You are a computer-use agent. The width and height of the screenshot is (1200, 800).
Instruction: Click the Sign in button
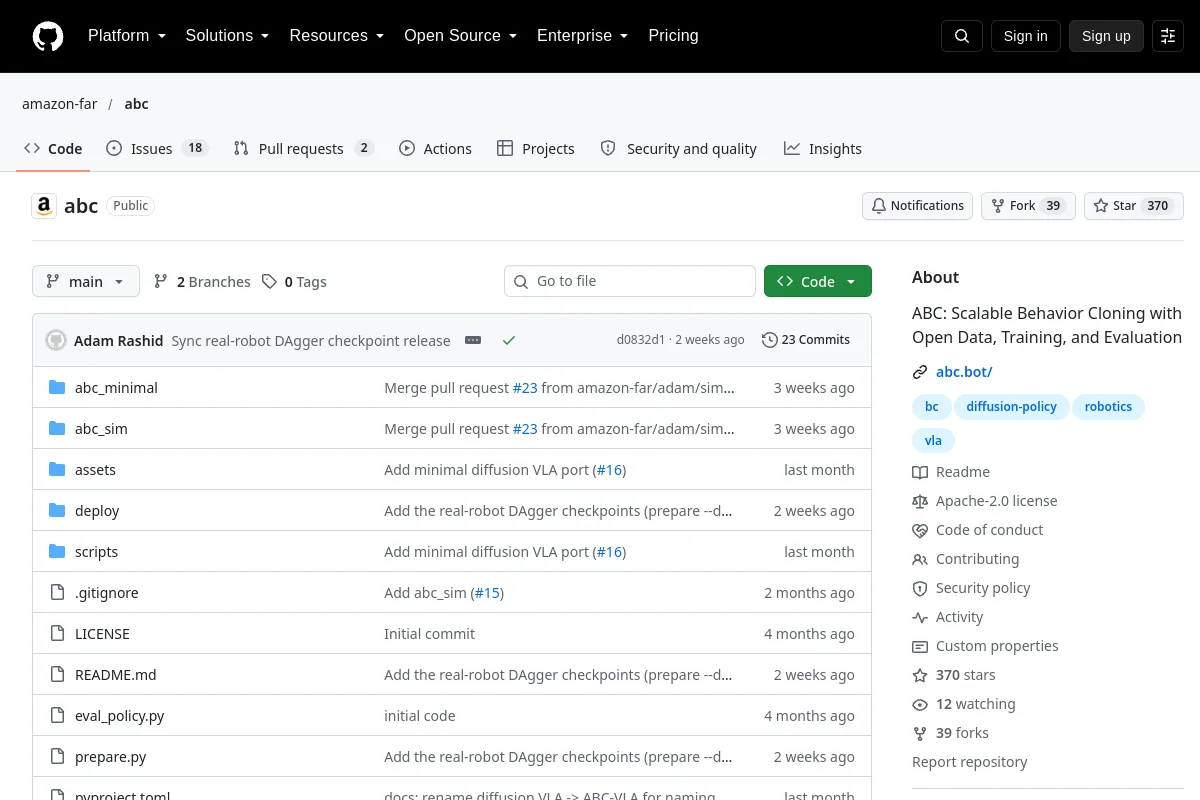point(1025,36)
